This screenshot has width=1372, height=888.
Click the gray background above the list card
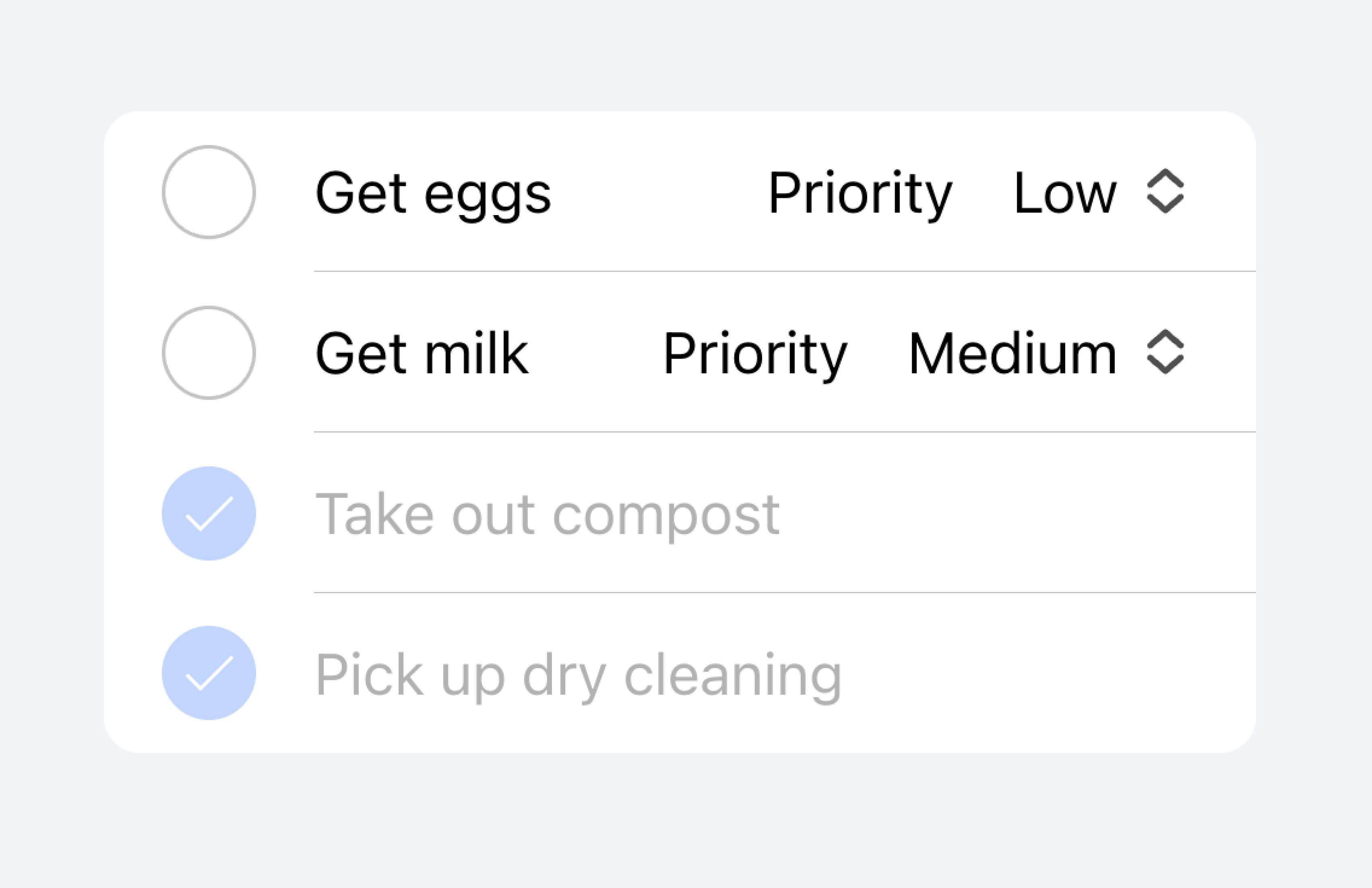pos(686,55)
